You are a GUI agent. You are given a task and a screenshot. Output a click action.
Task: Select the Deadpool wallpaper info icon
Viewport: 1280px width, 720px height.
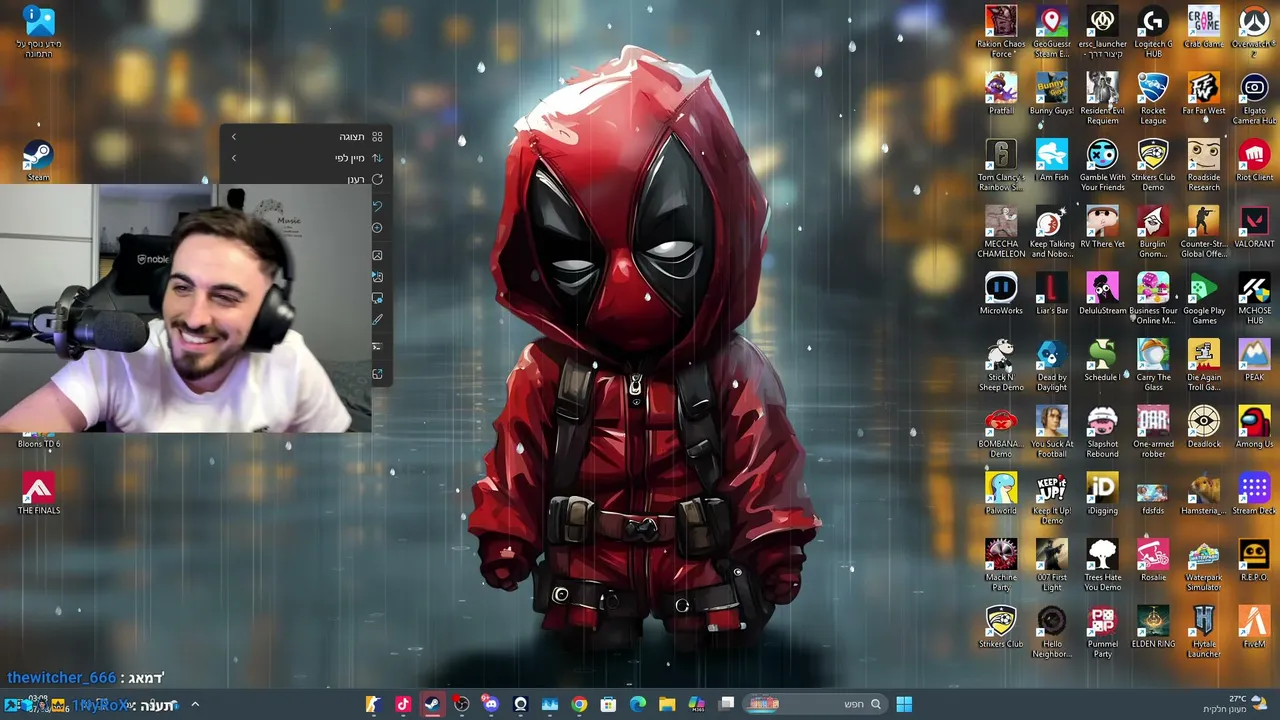(39, 31)
